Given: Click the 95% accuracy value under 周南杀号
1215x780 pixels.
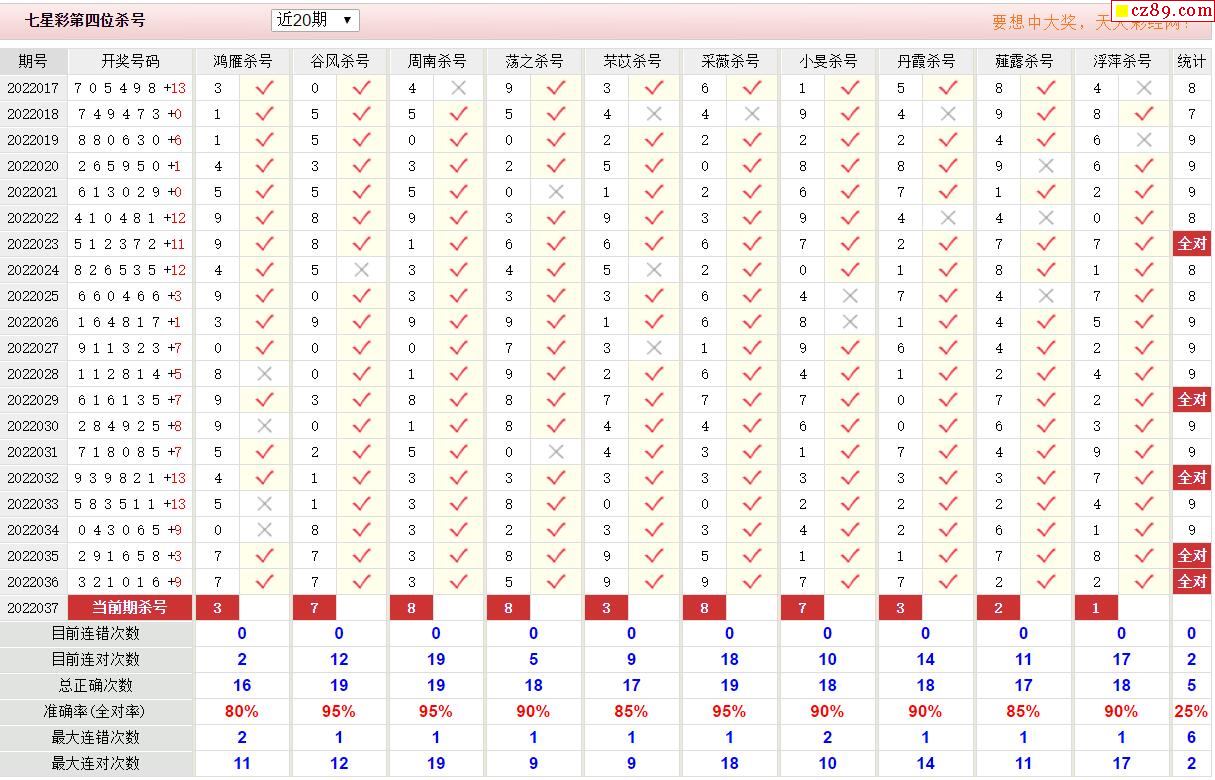Looking at the screenshot, I should [436, 712].
